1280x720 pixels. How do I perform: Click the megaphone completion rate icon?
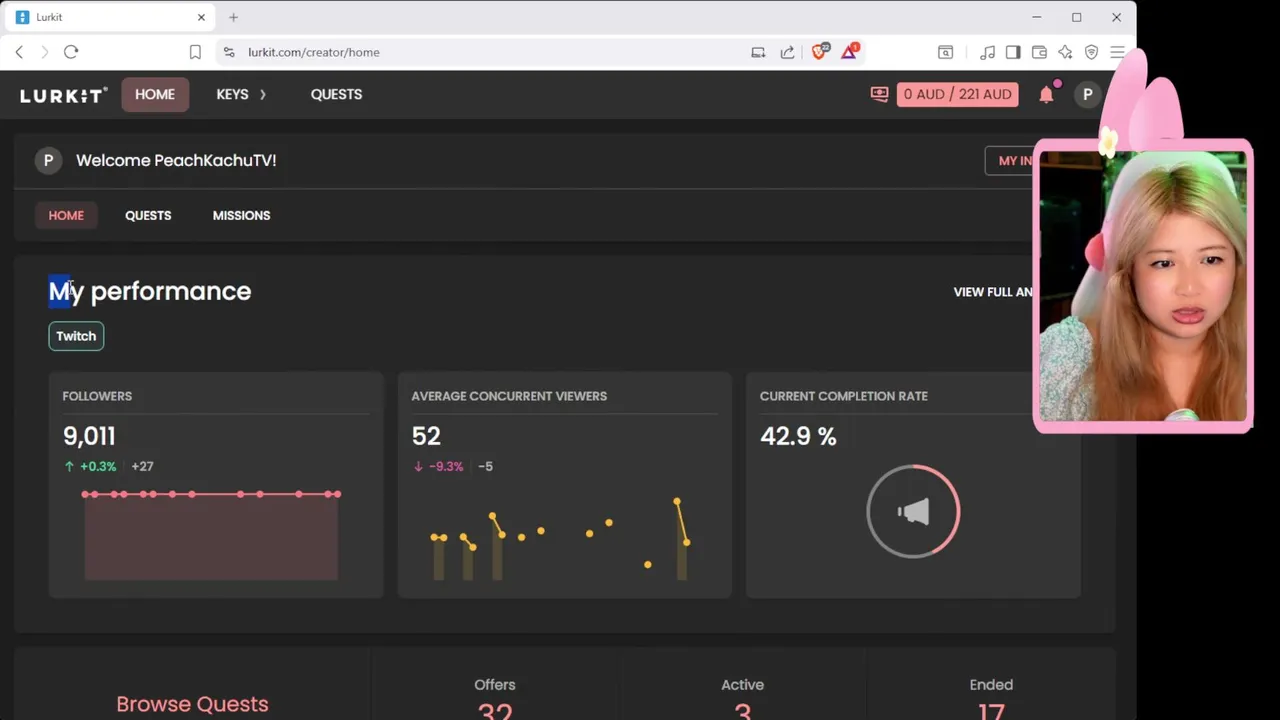[x=913, y=512]
